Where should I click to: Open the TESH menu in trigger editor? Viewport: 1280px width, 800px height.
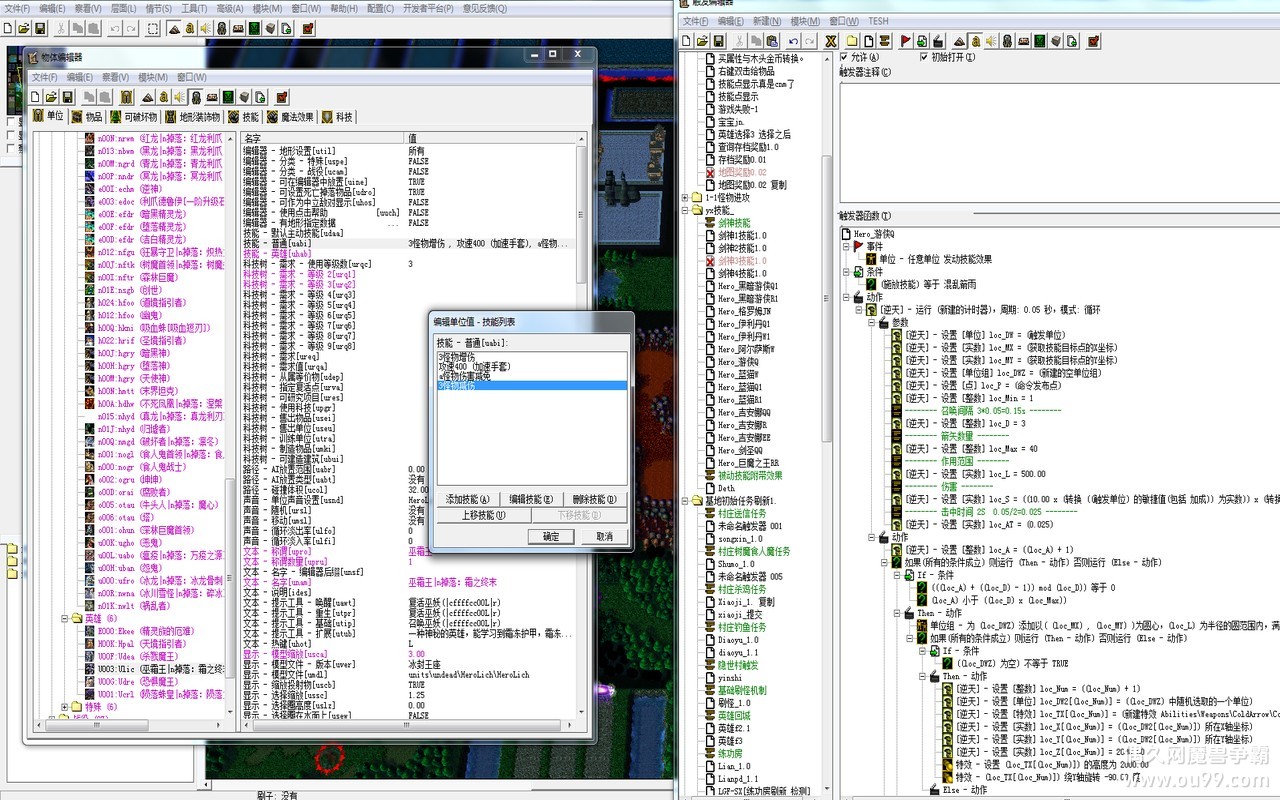(877, 21)
